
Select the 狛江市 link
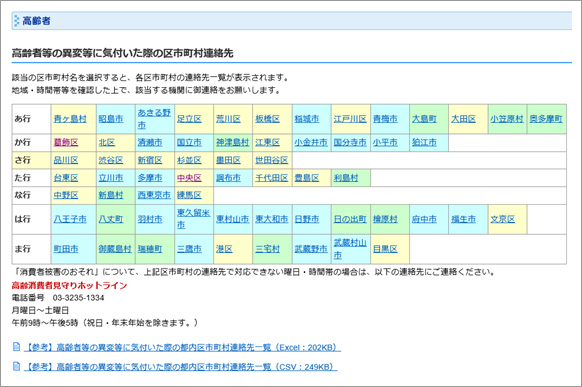point(424,142)
